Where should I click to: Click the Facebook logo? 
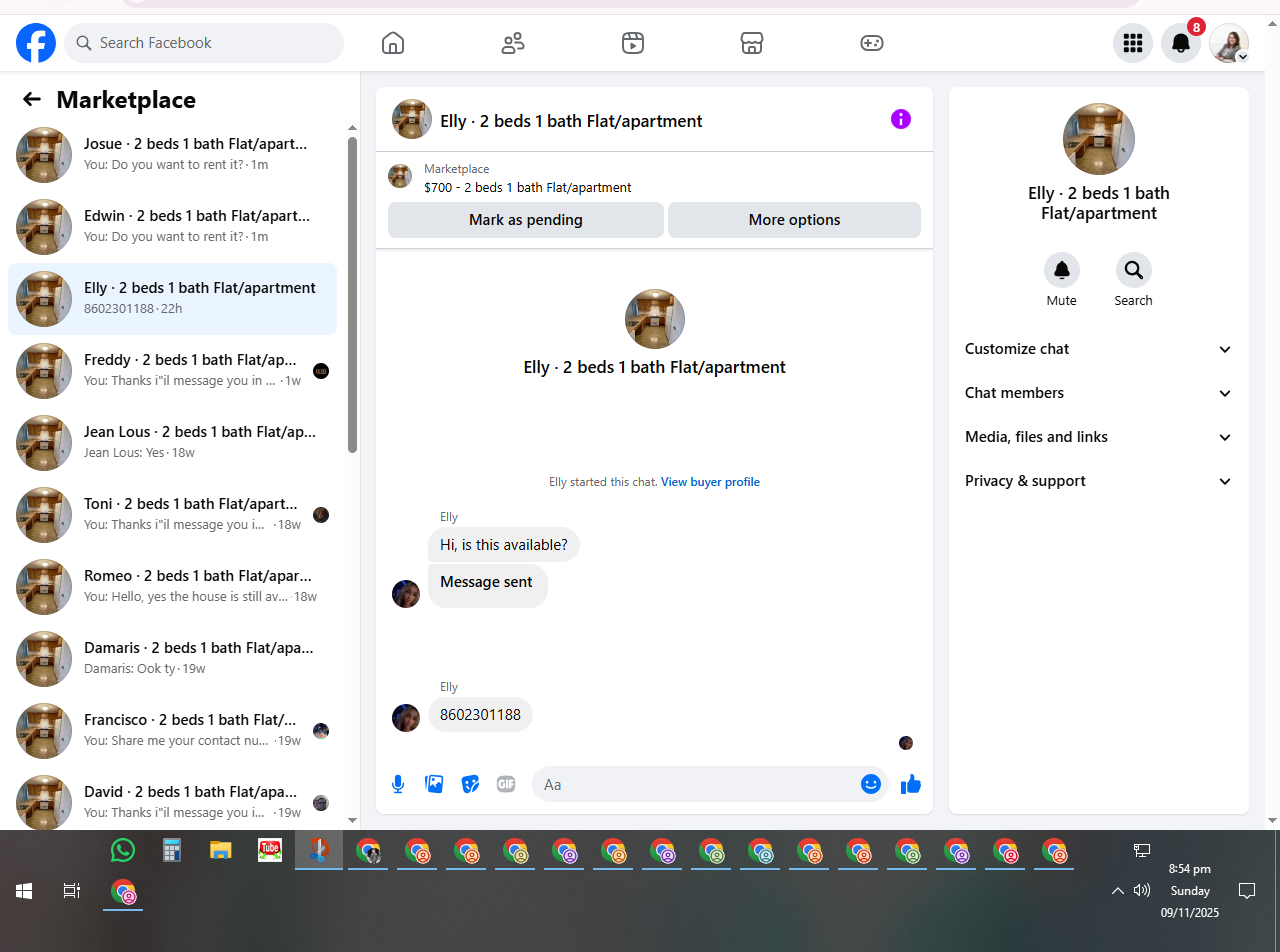pos(36,43)
